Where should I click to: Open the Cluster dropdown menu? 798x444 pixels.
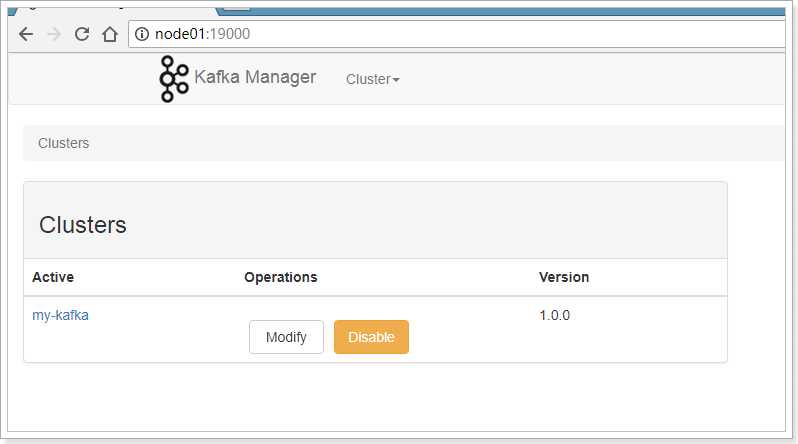coord(372,79)
